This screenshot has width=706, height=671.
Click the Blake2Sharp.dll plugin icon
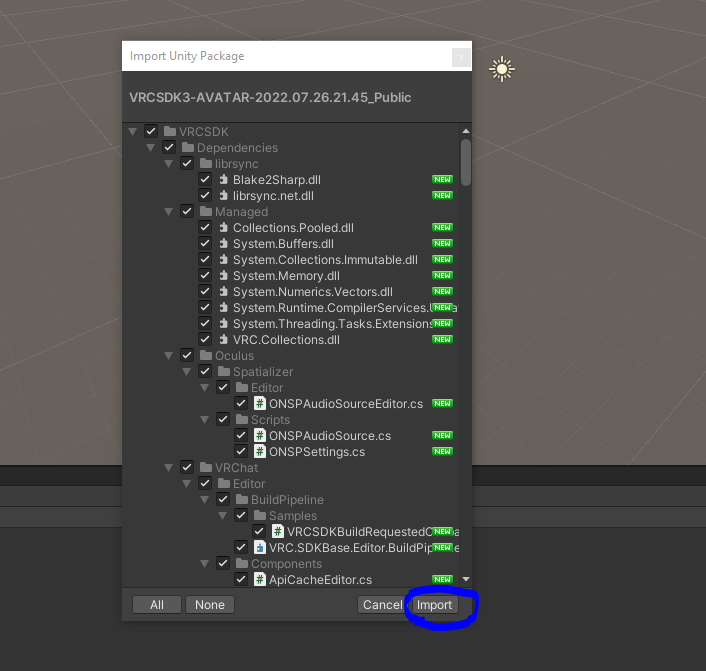[223, 180]
